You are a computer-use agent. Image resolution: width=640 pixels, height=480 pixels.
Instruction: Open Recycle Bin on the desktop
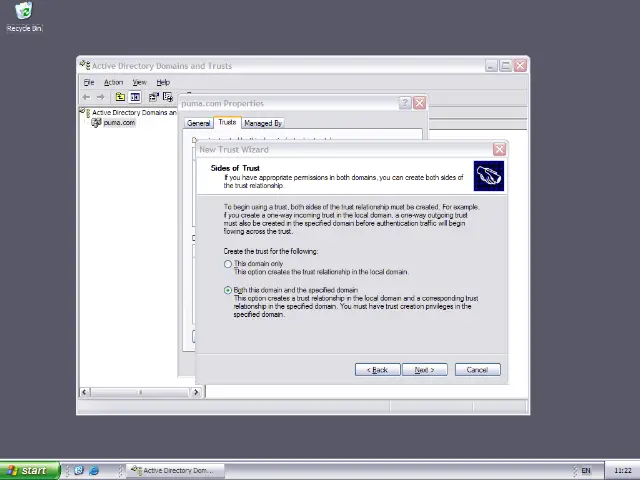point(24,16)
